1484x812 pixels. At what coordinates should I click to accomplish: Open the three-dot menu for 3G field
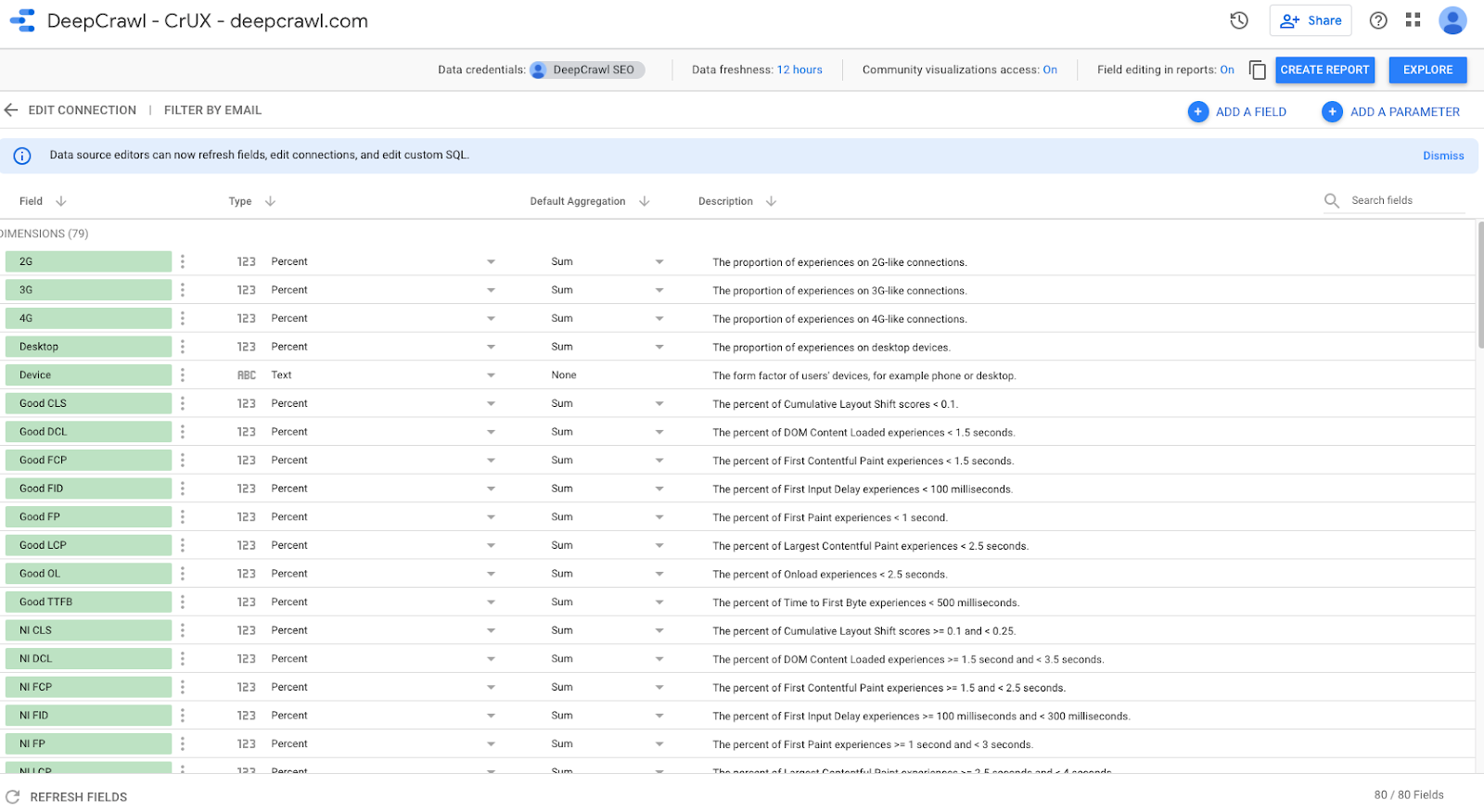(183, 290)
